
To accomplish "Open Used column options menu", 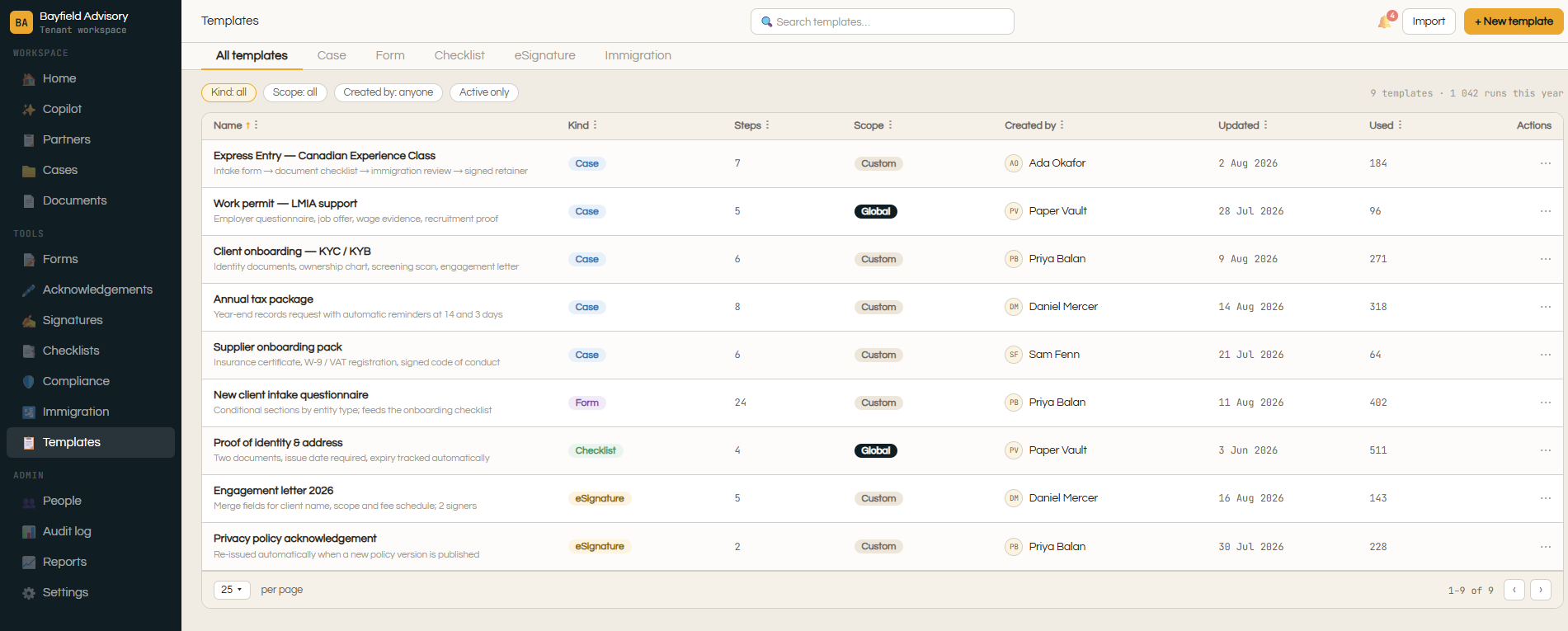I will point(1401,125).
